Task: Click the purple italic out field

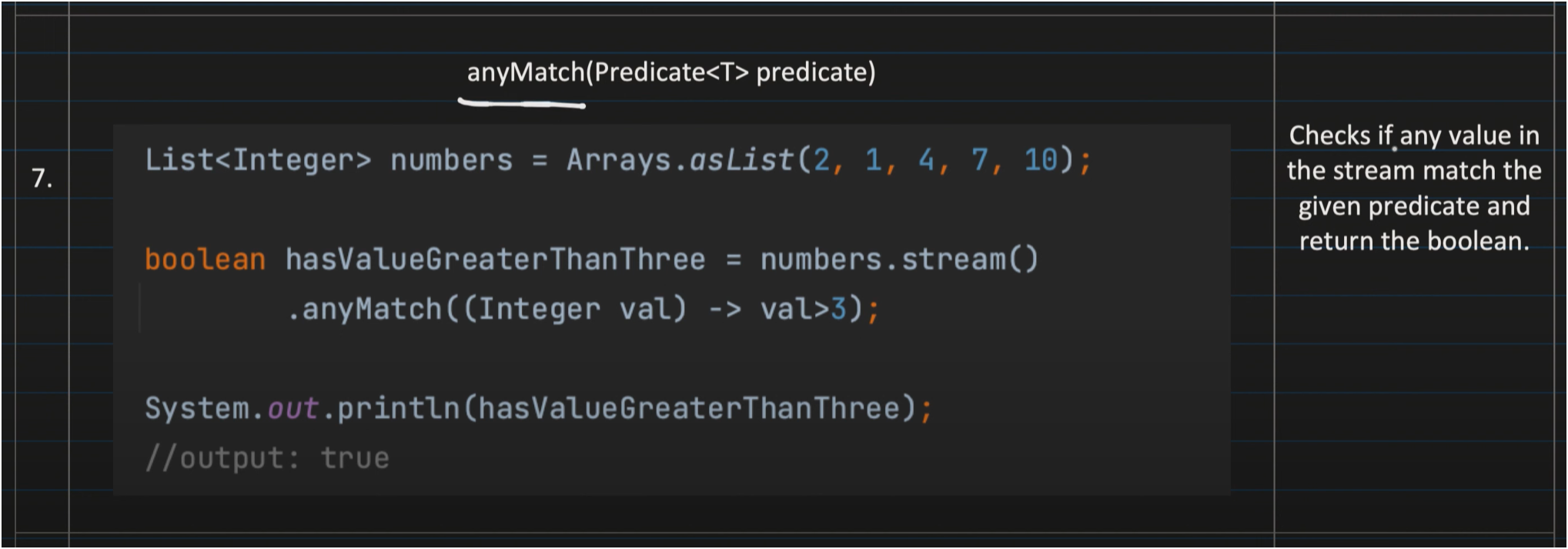Action: [x=293, y=408]
